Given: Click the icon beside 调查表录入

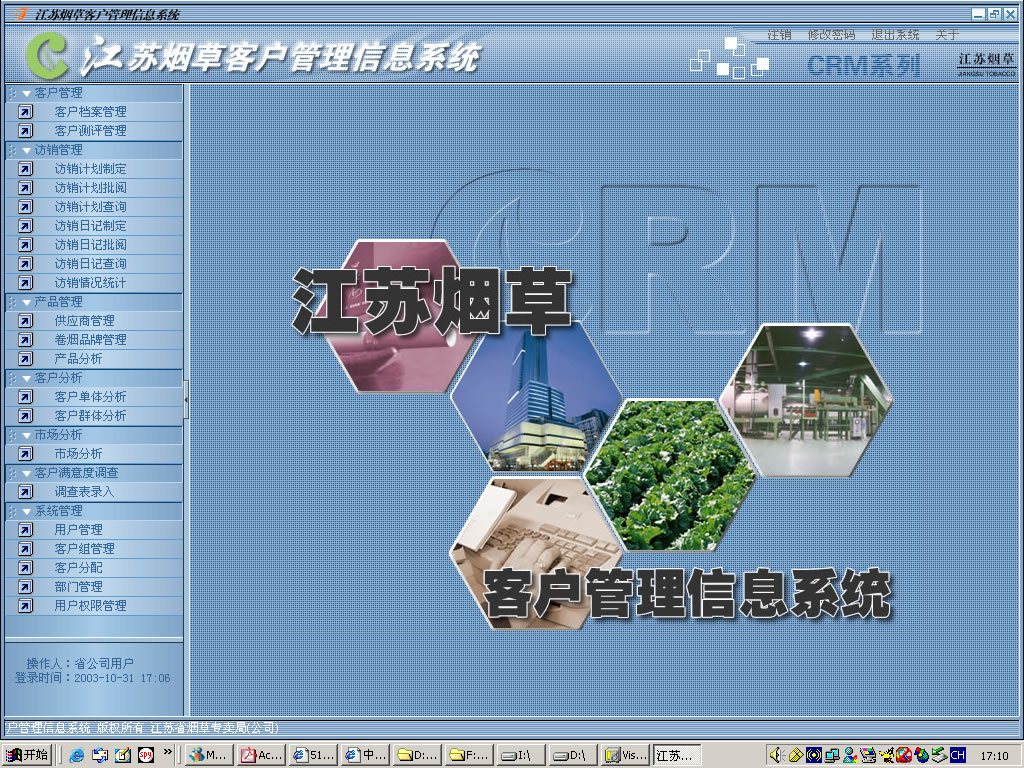Looking at the screenshot, I should (25, 491).
